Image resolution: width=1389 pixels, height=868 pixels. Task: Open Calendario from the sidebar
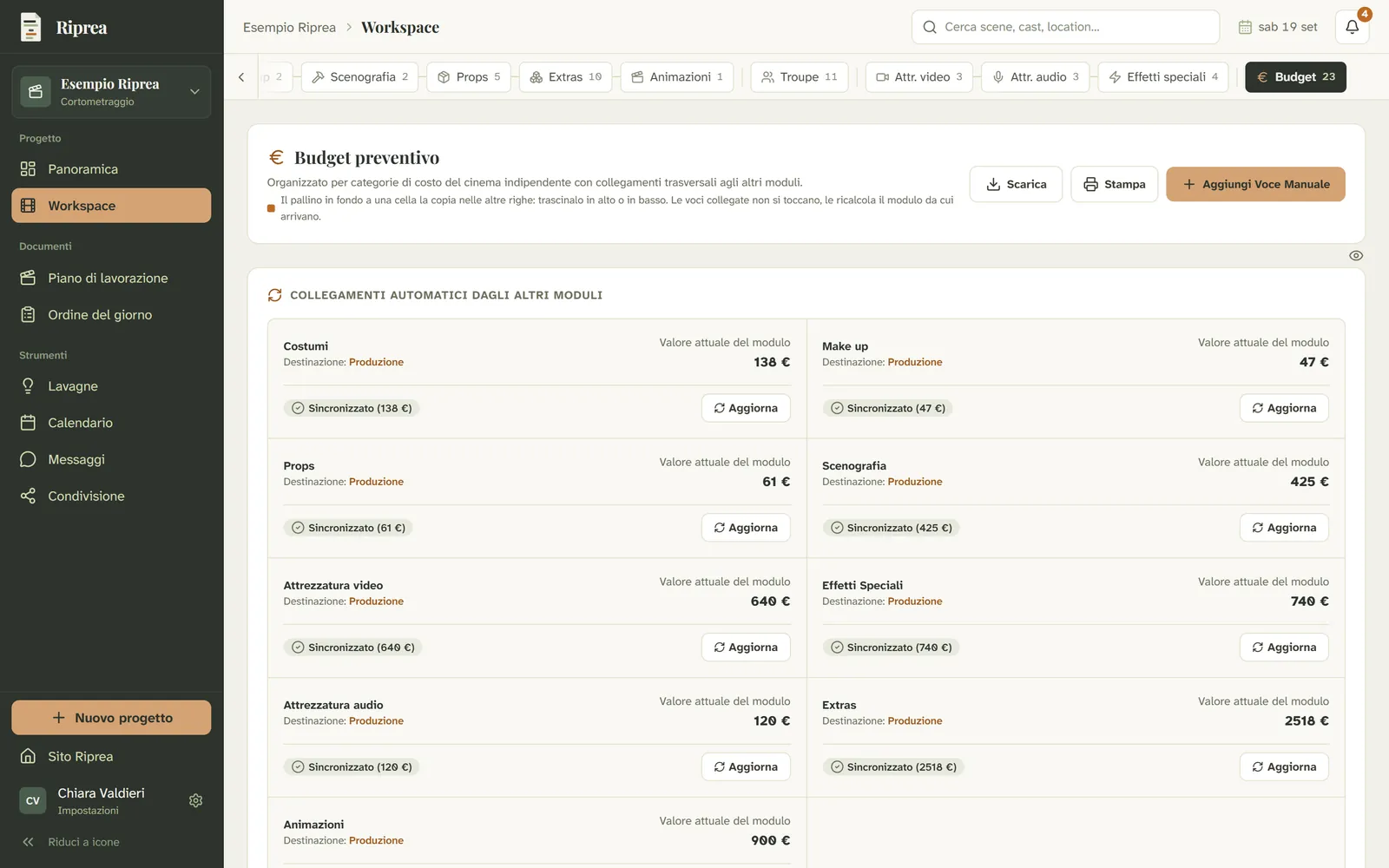click(111, 423)
